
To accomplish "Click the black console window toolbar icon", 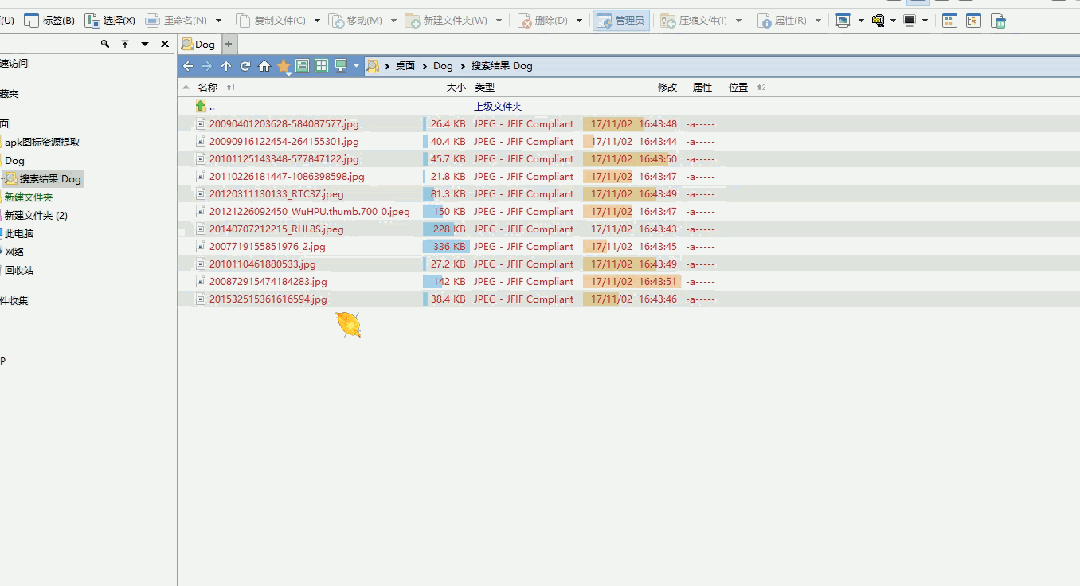I will [909, 21].
